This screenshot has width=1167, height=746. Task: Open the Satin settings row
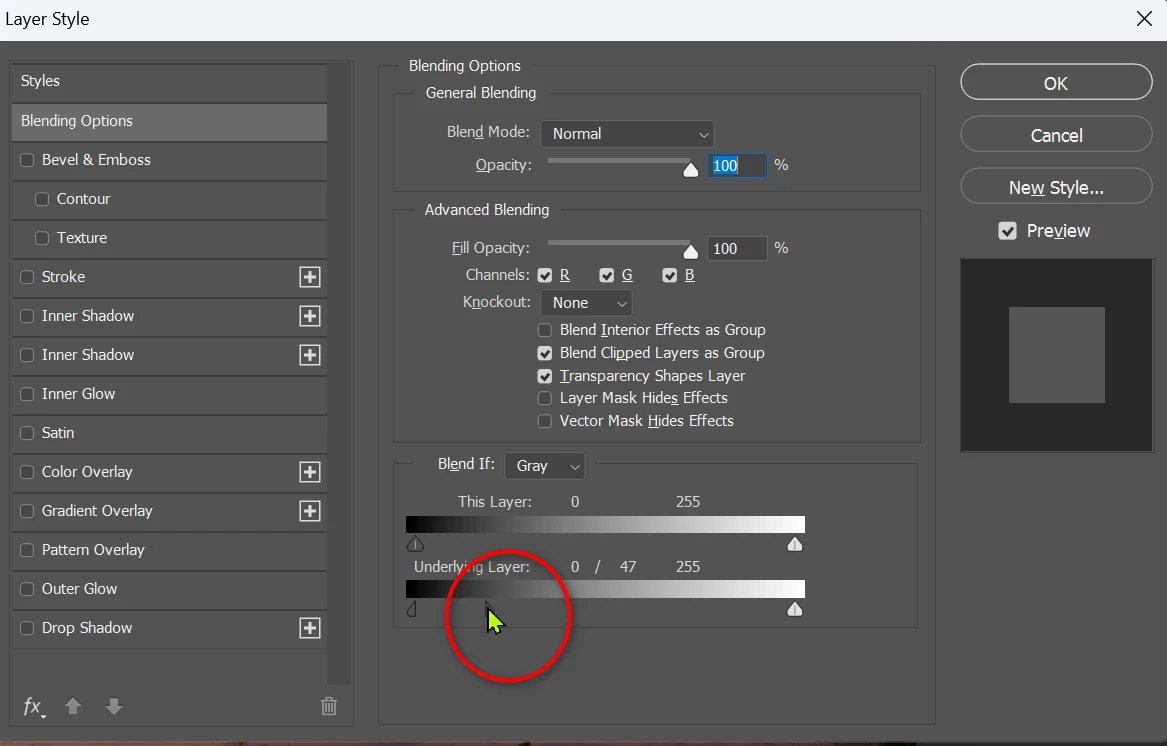pyautogui.click(x=169, y=433)
